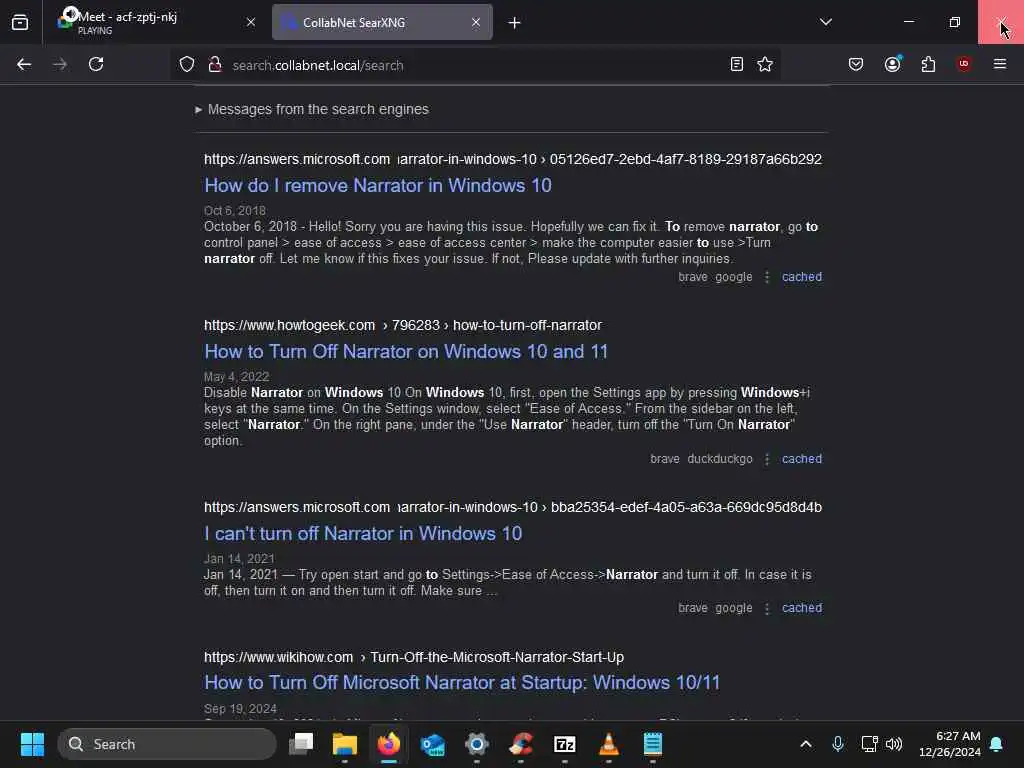Expand Messages from the search engines
Screen dimensions: 1024x768
pyautogui.click(x=312, y=109)
